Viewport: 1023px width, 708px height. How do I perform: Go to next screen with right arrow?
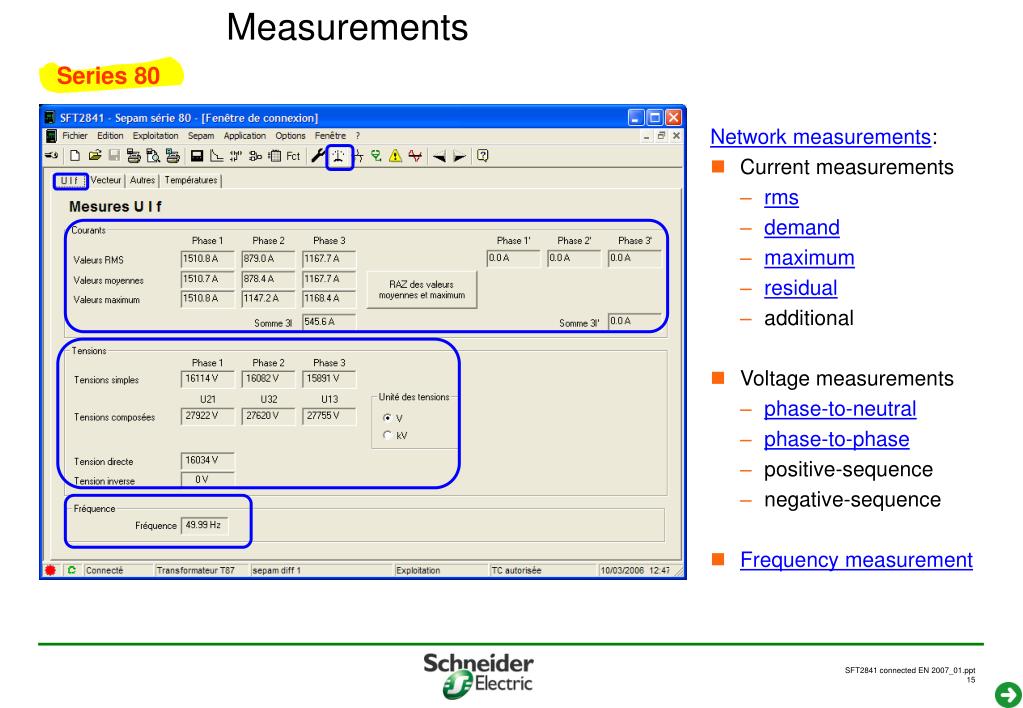[x=459, y=157]
